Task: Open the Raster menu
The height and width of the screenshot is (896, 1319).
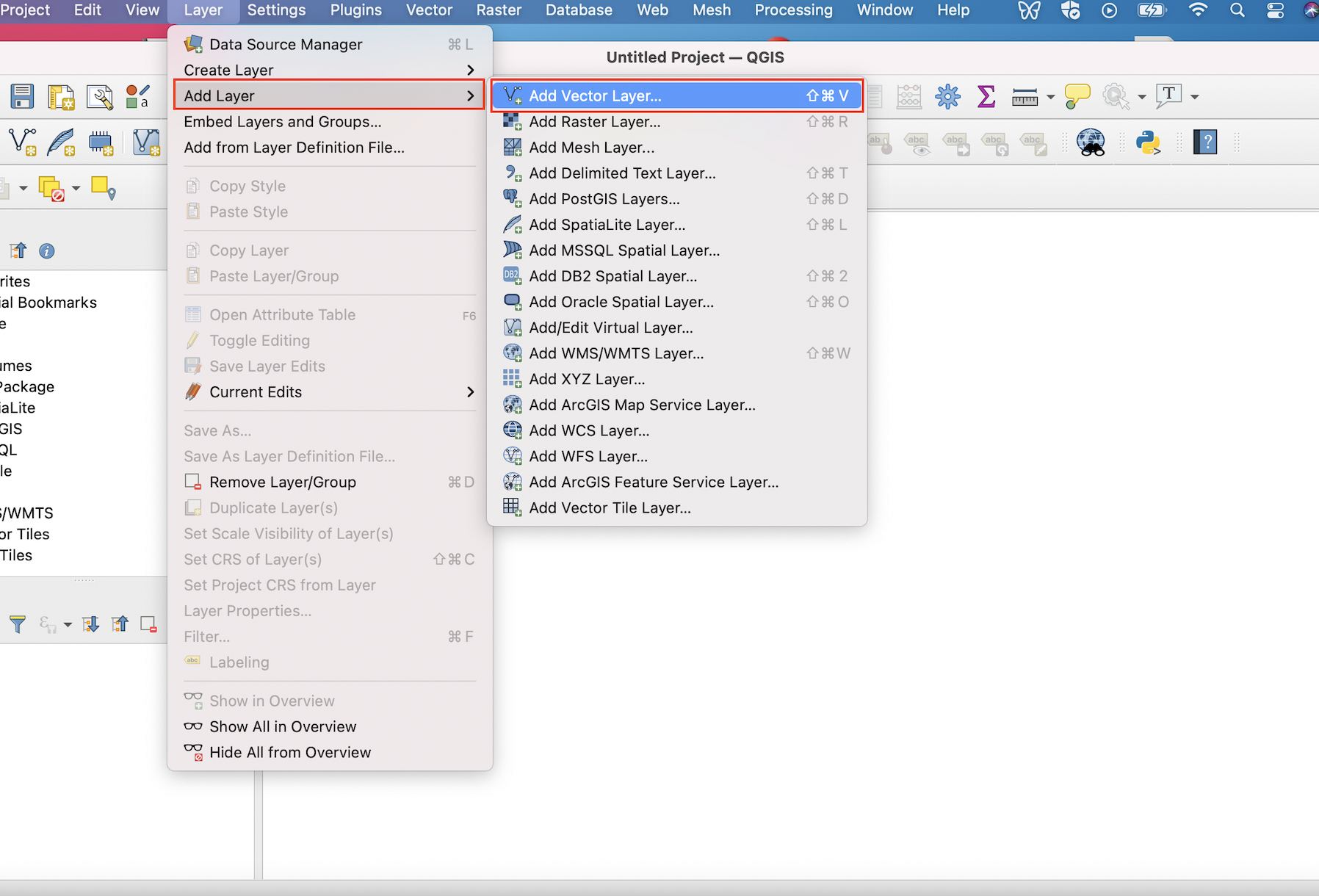Action: (x=499, y=10)
